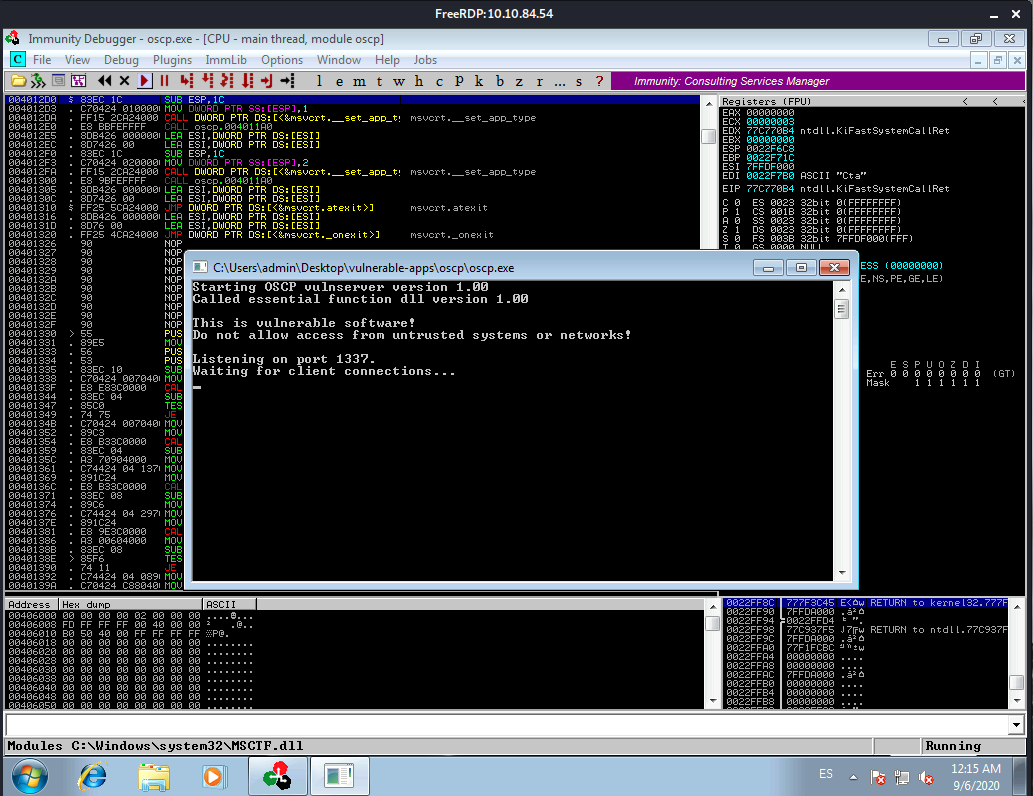This screenshot has width=1033, height=796.
Task: Open the View menu
Action: (77, 60)
